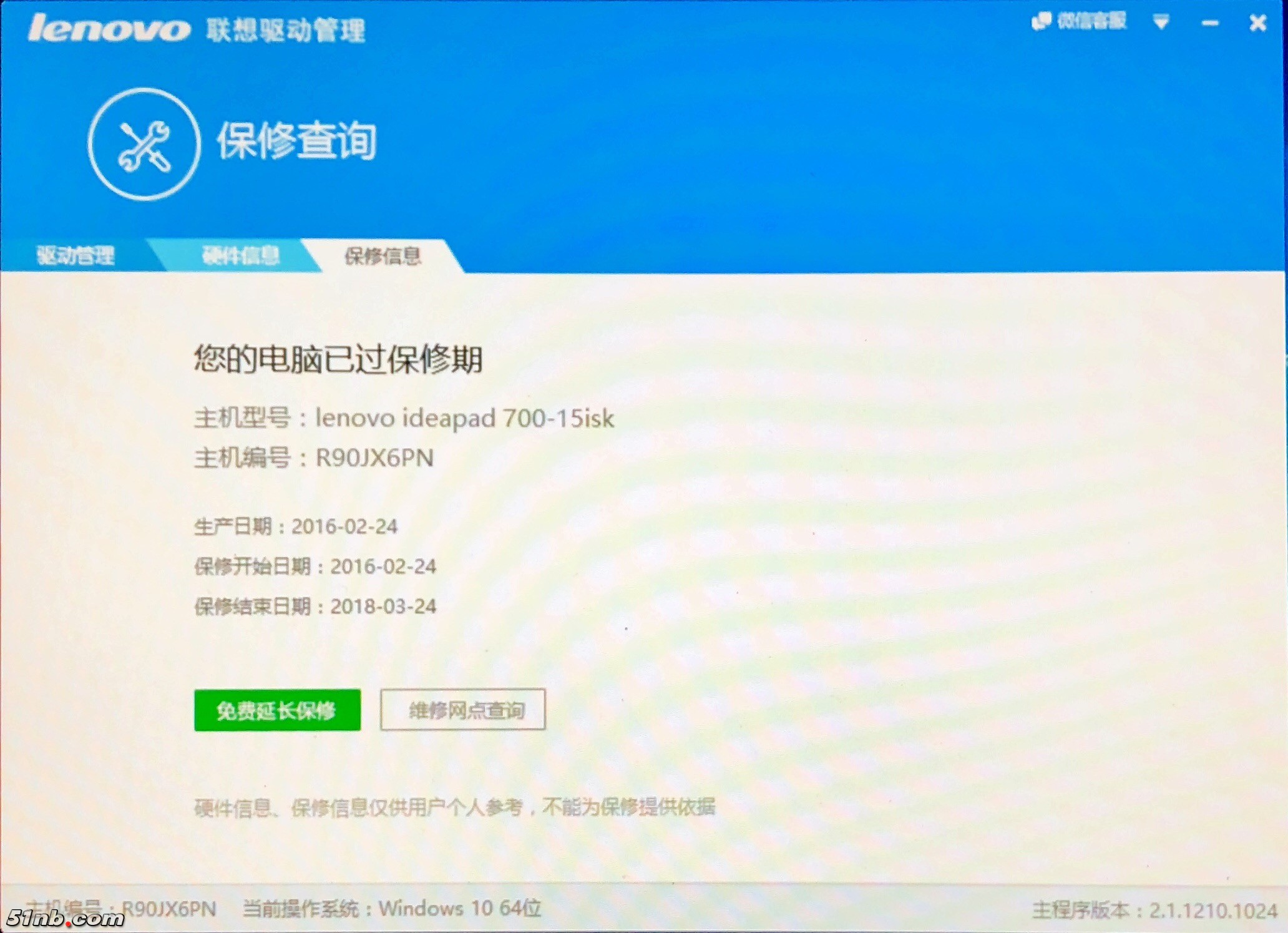Click the 联想驱动管理 app title text

(x=286, y=30)
